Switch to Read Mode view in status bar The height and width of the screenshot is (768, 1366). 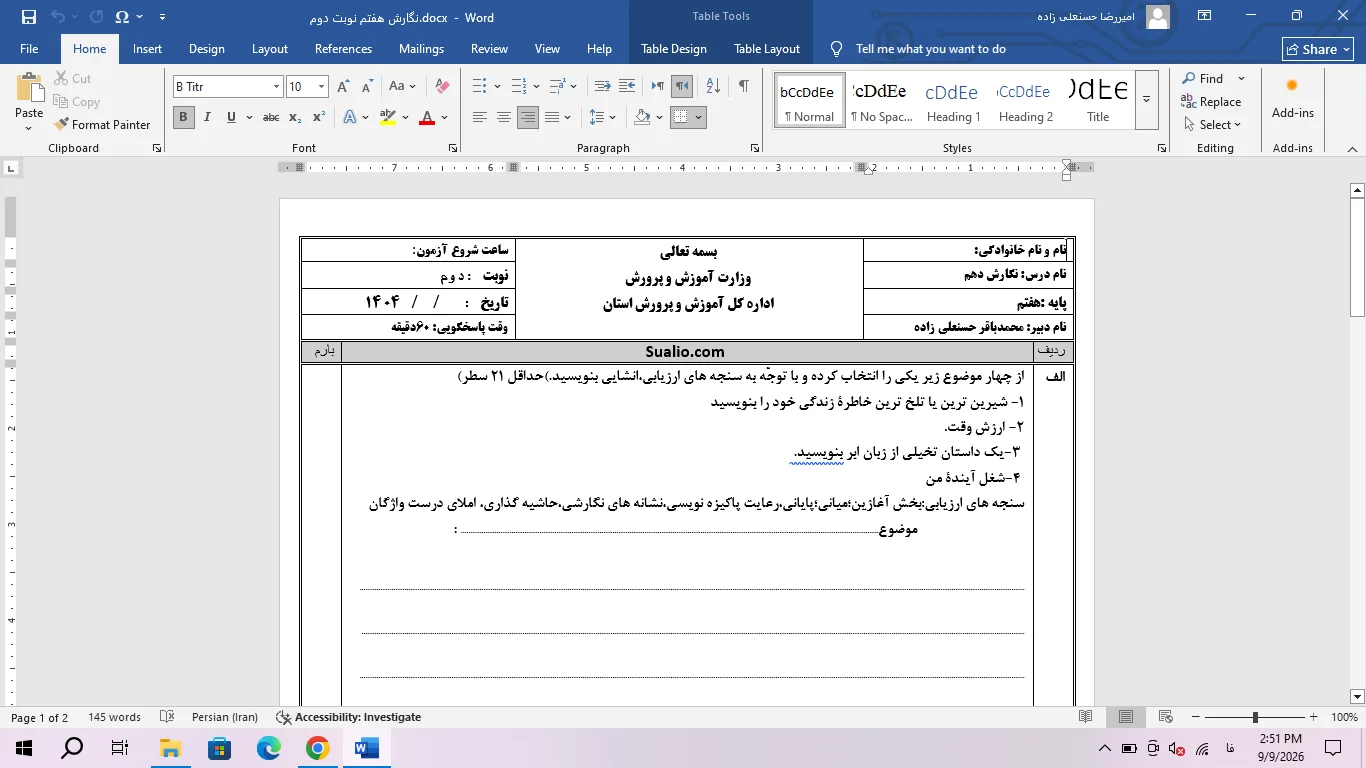pos(1086,717)
